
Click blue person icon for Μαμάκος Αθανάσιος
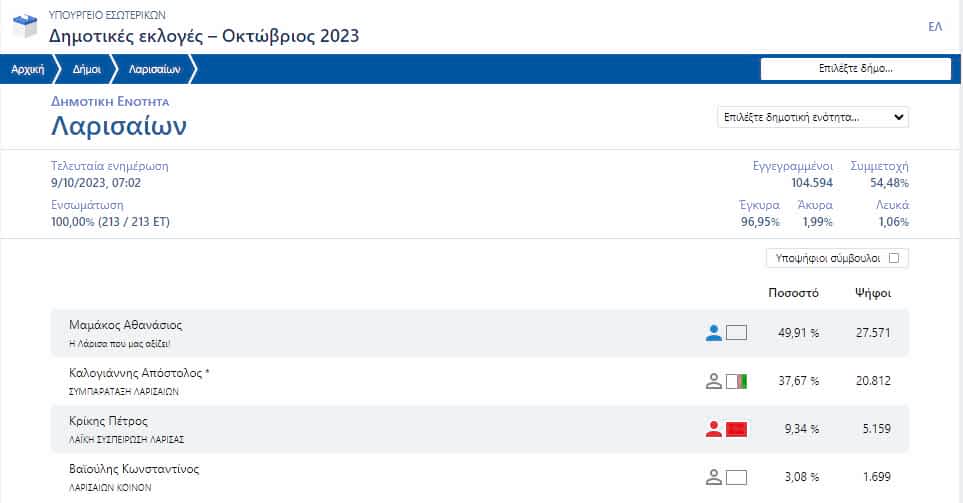(713, 333)
